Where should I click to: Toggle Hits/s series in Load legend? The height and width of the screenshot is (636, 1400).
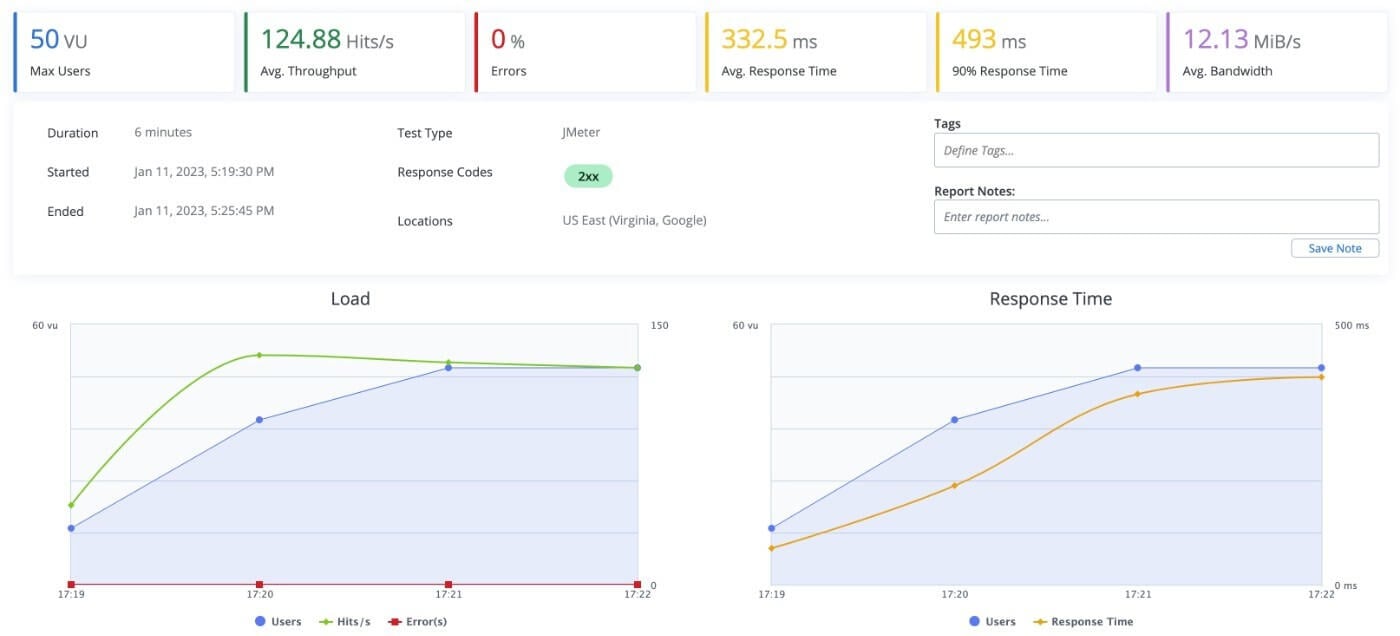345,621
